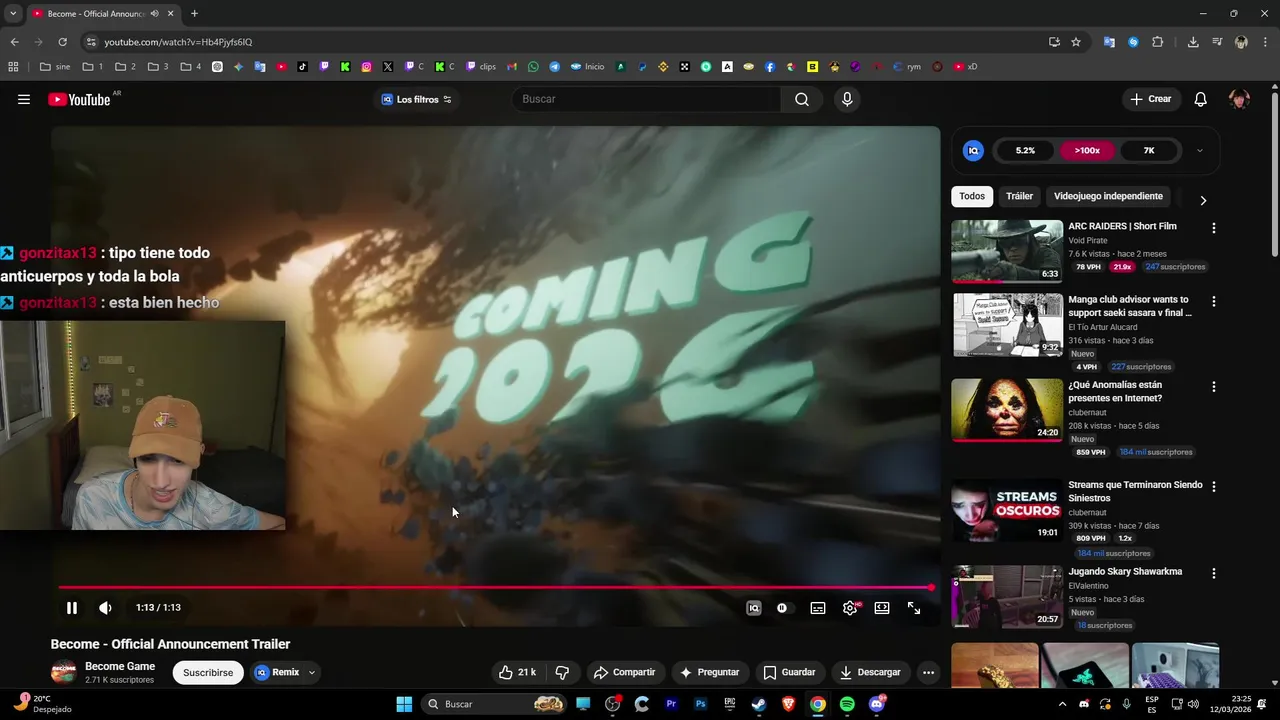Click the Preguntar button
1280x720 pixels.
(709, 672)
